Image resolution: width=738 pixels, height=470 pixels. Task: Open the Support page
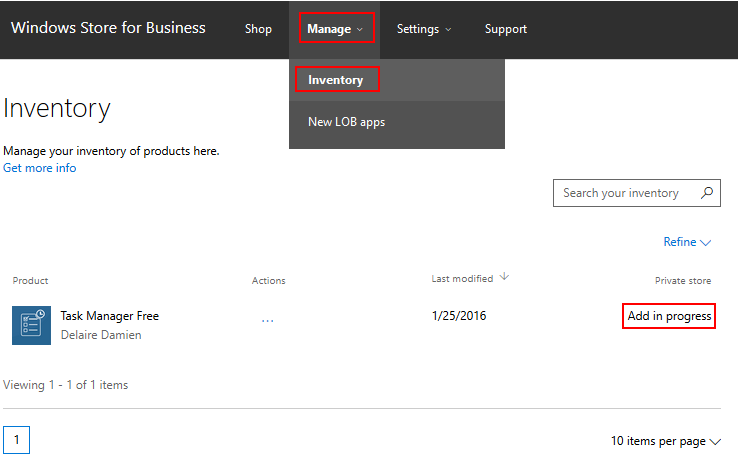pyautogui.click(x=505, y=29)
